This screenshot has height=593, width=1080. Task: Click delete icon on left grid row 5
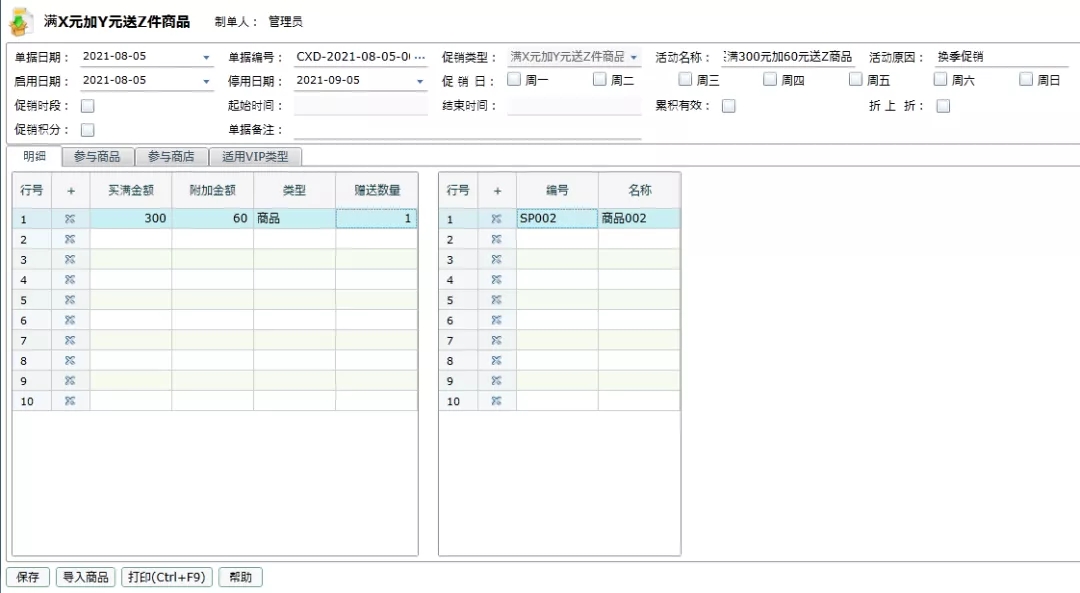pyautogui.click(x=70, y=300)
